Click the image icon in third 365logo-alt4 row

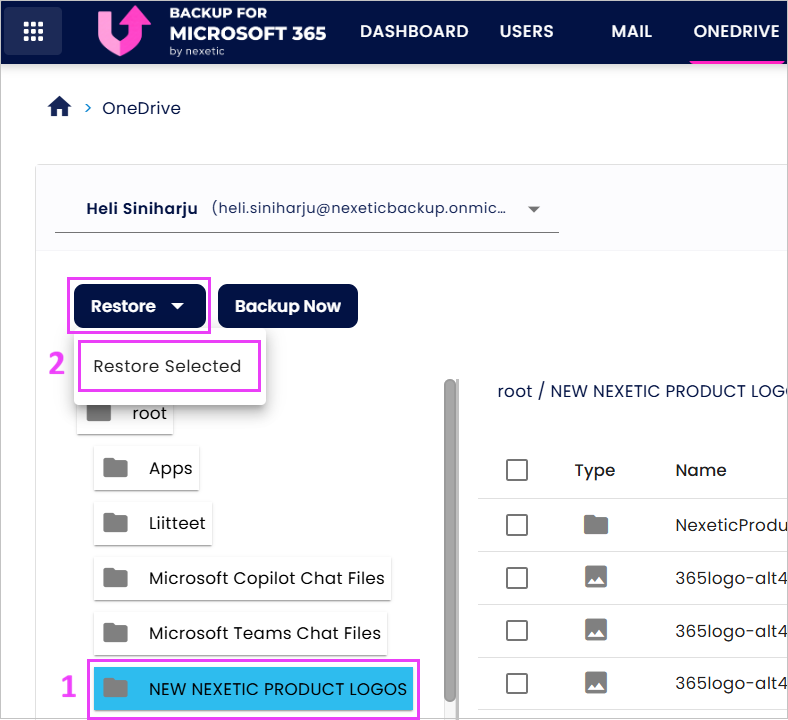click(596, 682)
